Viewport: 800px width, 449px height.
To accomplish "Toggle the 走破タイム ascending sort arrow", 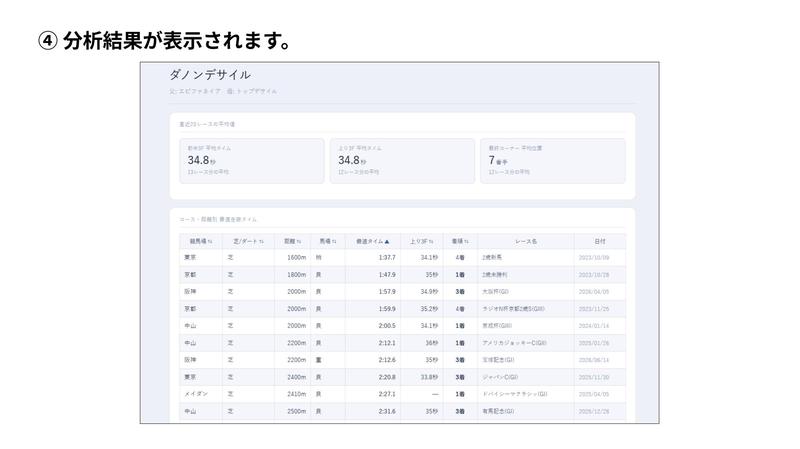I will pyautogui.click(x=387, y=241).
